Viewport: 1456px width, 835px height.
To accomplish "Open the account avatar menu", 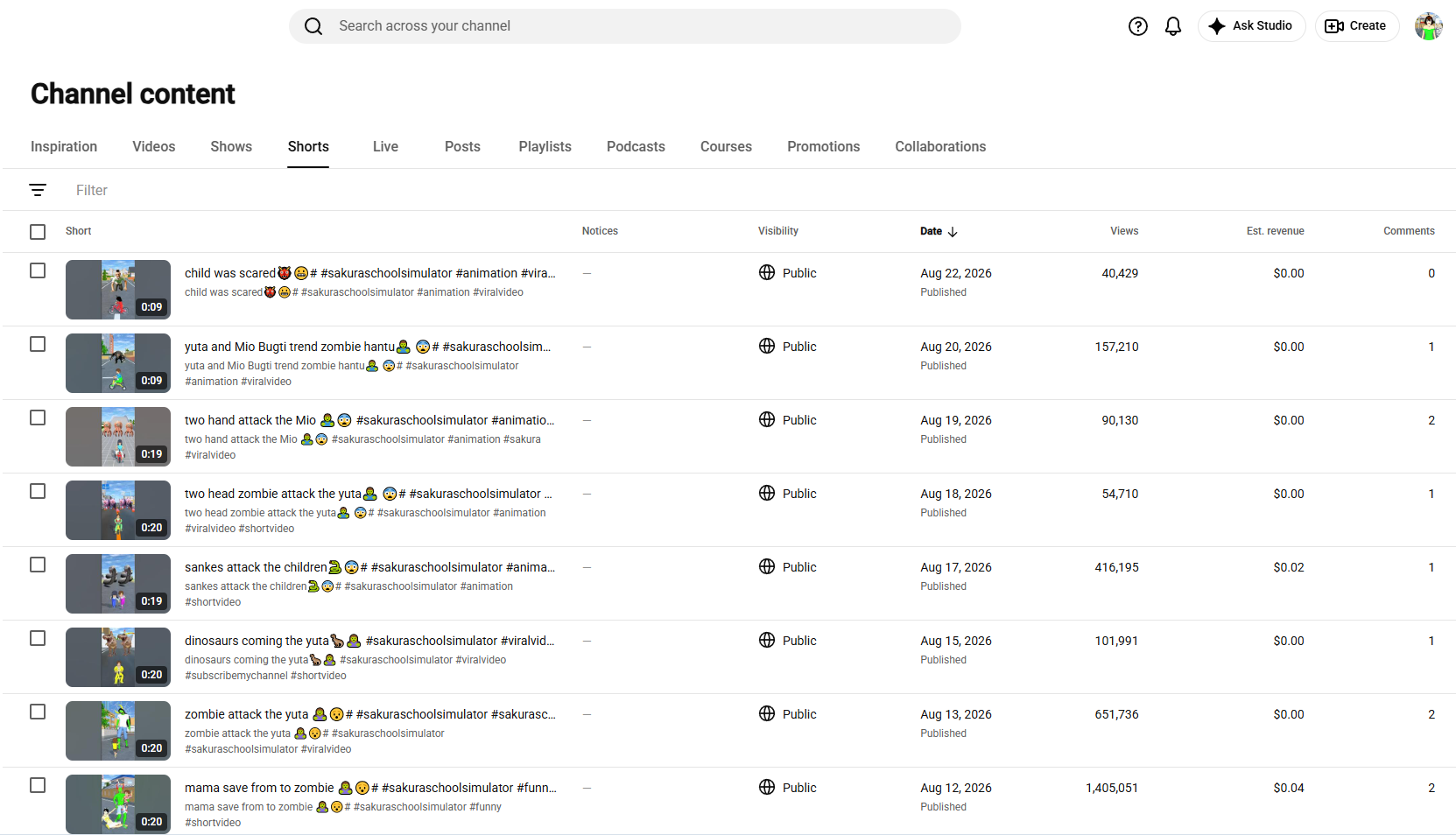I will (1429, 26).
